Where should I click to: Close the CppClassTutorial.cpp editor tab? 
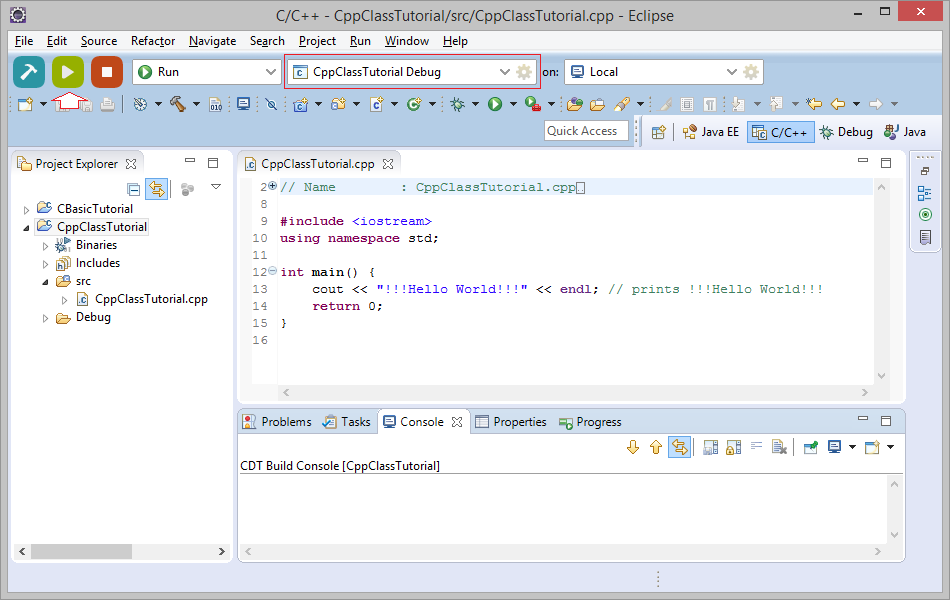coord(388,164)
